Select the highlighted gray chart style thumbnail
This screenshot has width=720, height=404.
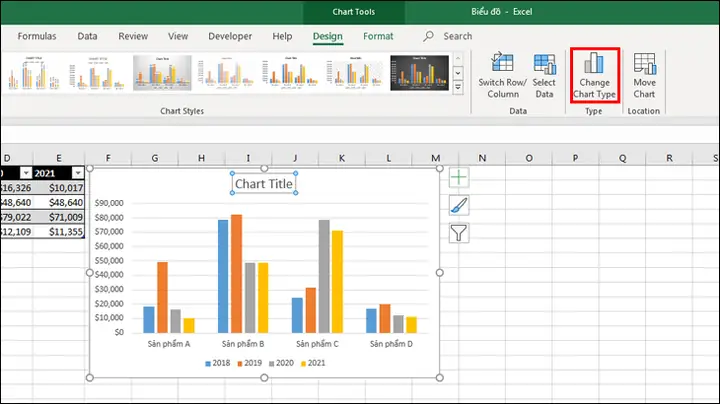[162, 73]
